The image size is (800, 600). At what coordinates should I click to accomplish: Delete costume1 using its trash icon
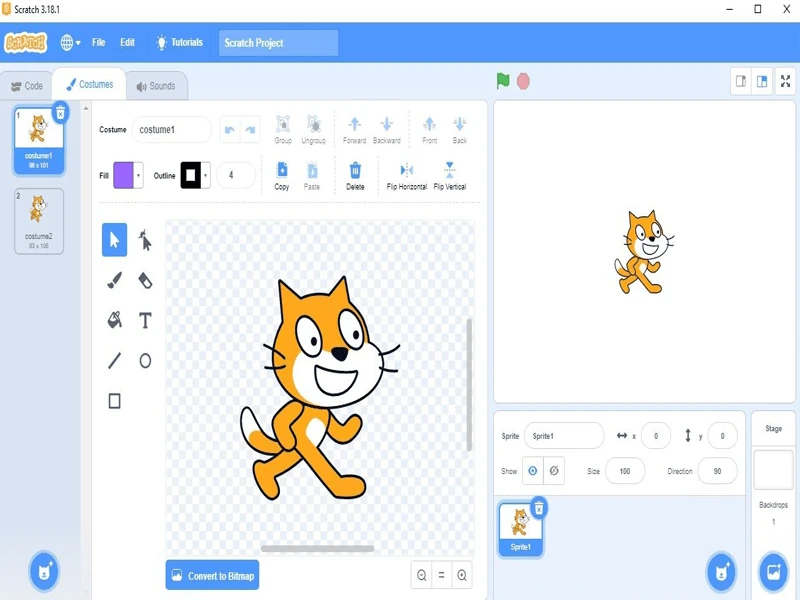pos(60,113)
